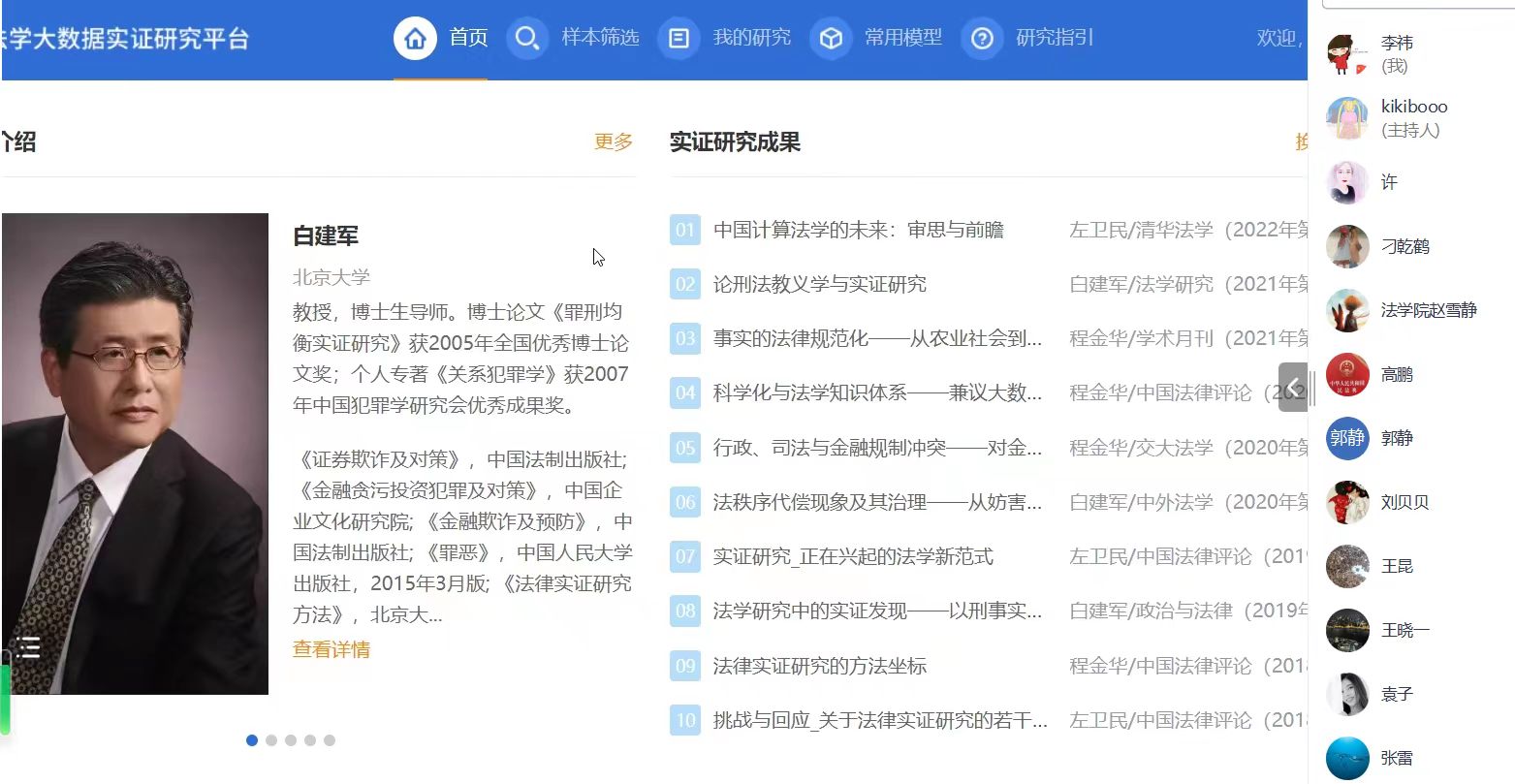
Task: Click the list menu icon on portrait
Action: tap(28, 647)
